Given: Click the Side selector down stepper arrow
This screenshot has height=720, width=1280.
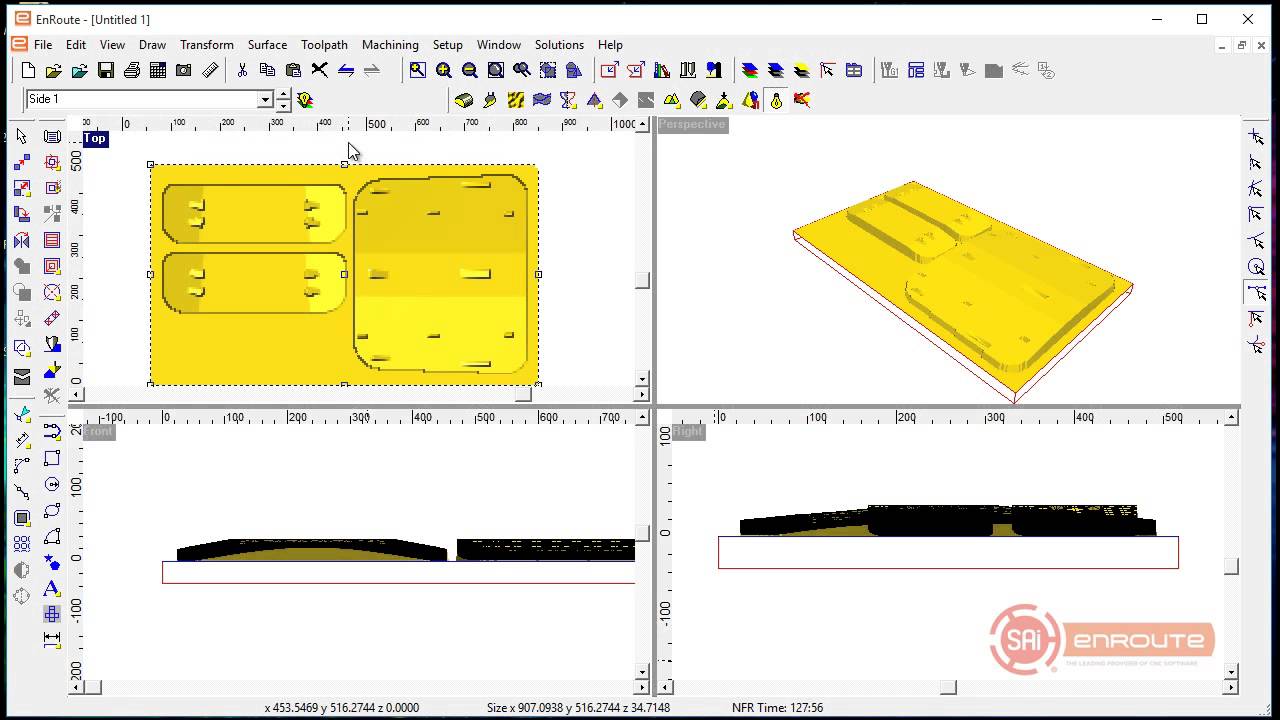Looking at the screenshot, I should 284,104.
